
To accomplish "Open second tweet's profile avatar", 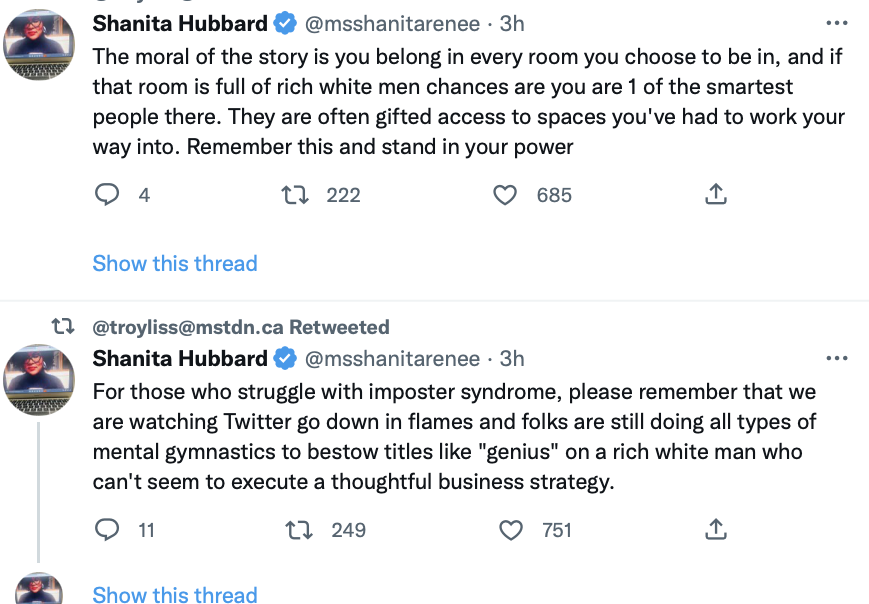I will tap(39, 380).
